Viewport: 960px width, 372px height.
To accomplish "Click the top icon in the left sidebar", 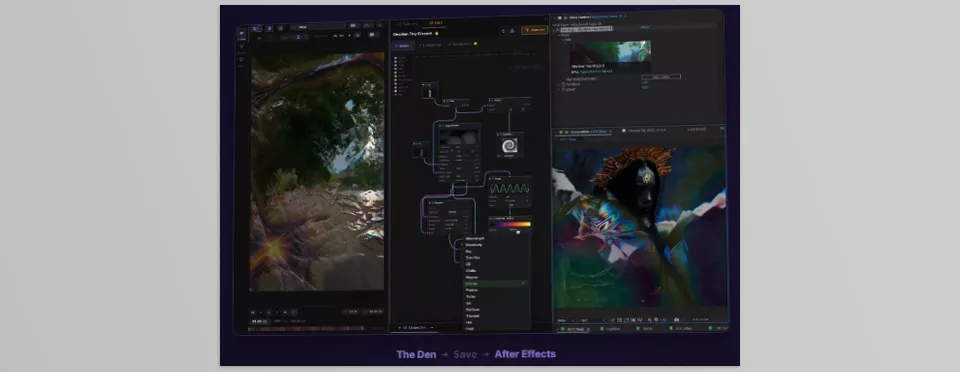I will (241, 34).
